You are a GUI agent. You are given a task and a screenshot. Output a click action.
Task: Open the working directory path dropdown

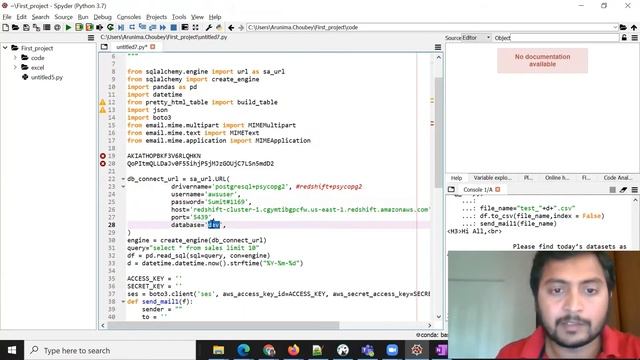[x=615, y=27]
